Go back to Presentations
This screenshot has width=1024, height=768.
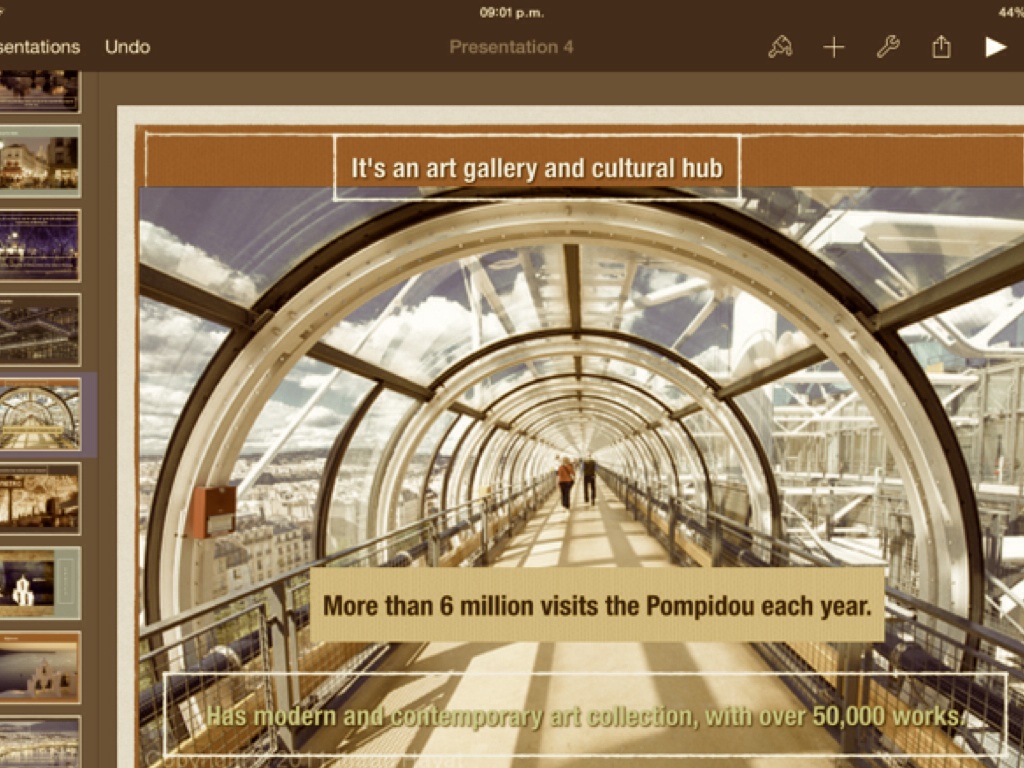pyautogui.click(x=38, y=47)
